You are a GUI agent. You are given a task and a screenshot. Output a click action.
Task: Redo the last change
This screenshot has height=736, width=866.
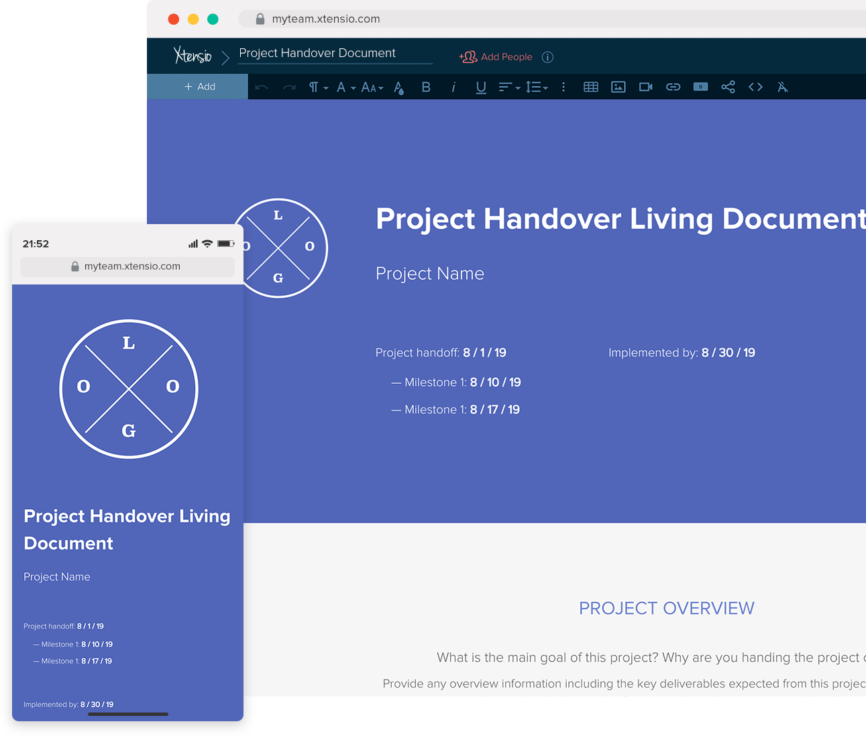288,87
